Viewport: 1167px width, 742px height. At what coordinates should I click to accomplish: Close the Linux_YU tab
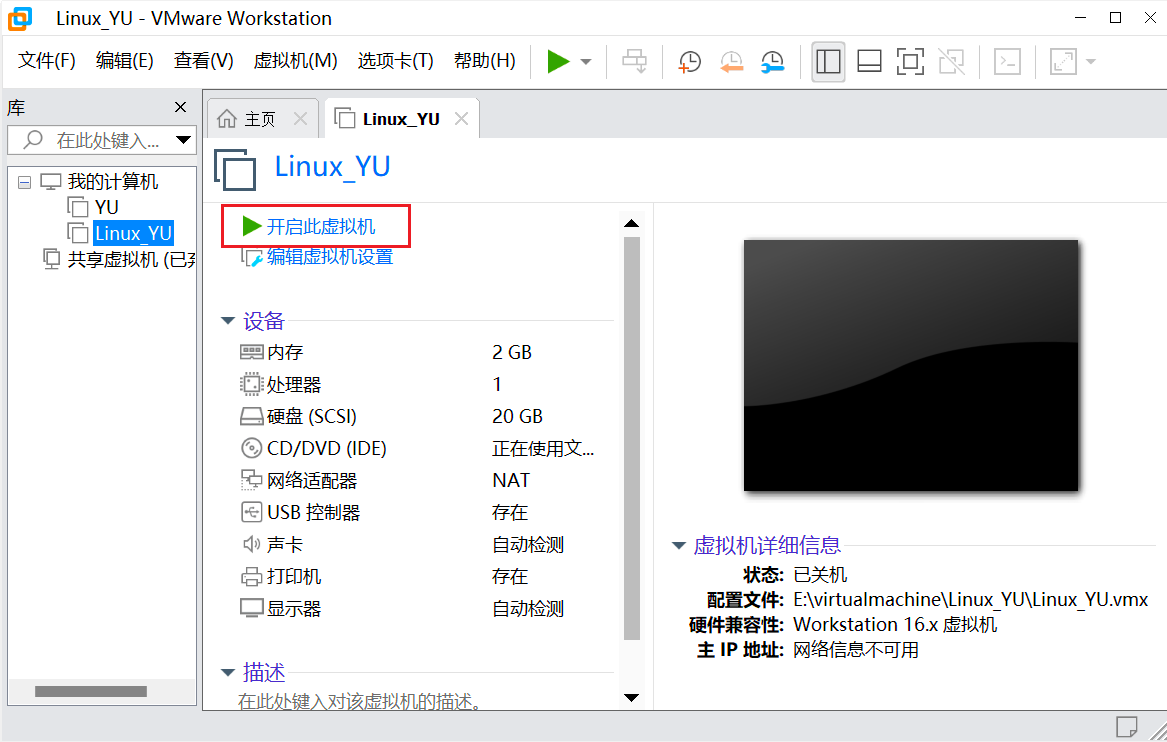point(461,118)
